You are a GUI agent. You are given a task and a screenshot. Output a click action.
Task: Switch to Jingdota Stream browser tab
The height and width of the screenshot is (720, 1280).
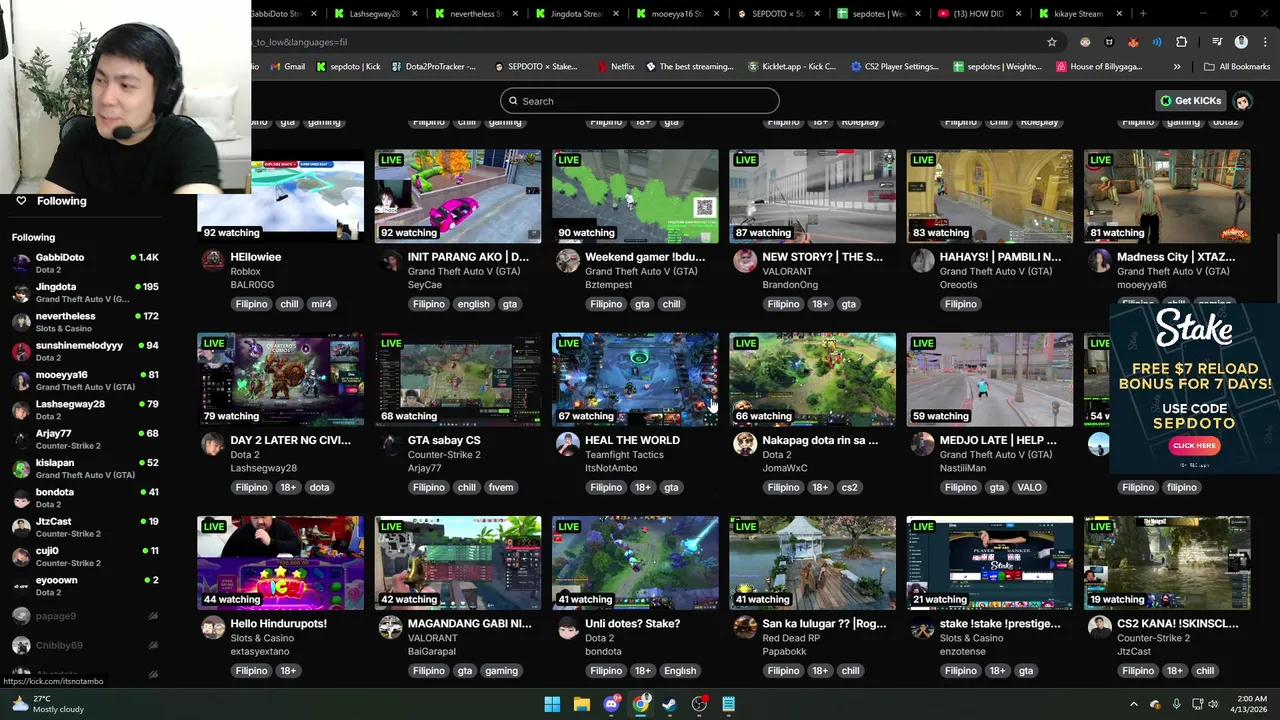575,14
